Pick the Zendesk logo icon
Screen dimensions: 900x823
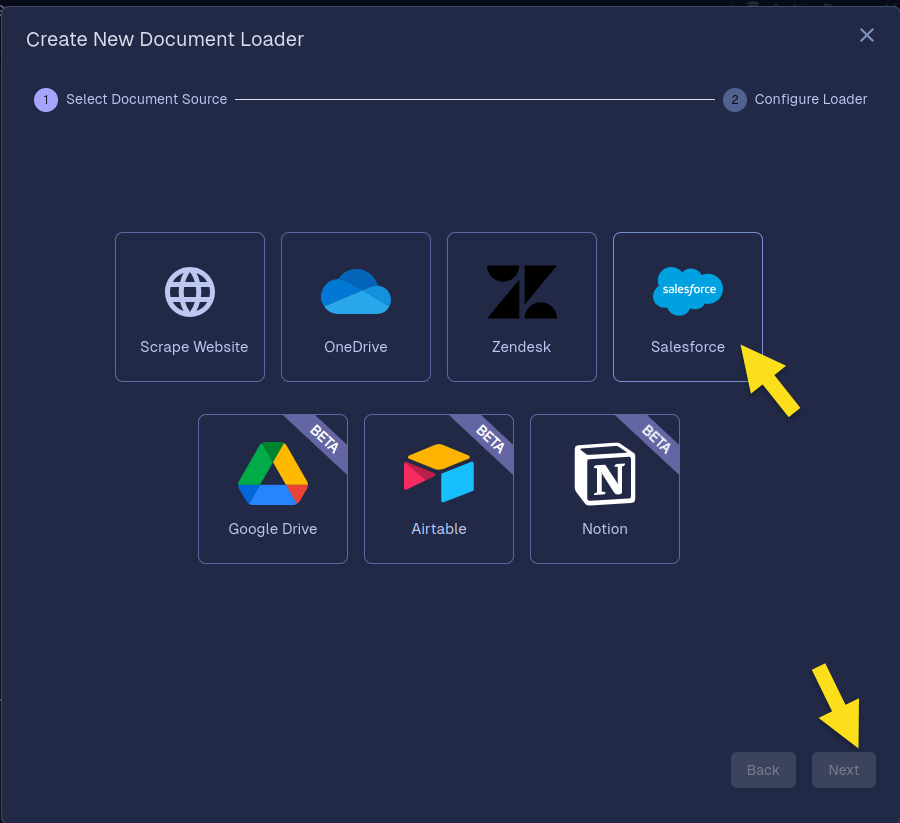point(522,292)
